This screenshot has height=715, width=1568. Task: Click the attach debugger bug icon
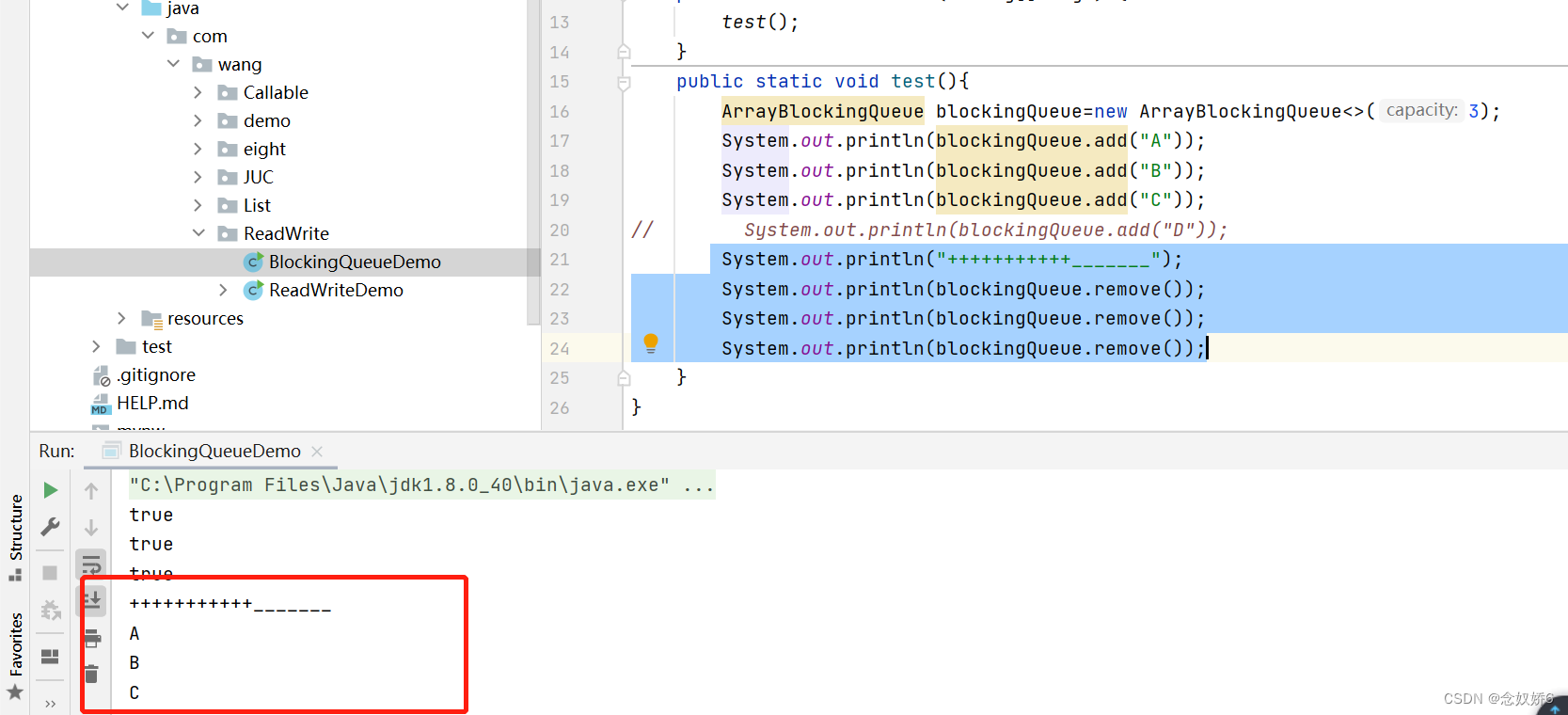[51, 611]
